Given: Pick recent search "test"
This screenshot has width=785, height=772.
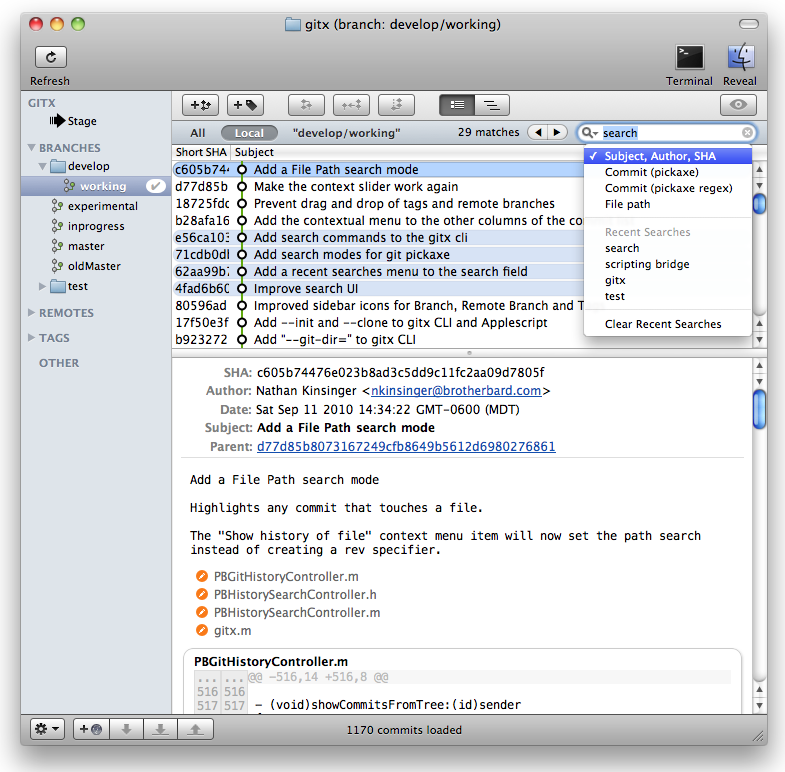Looking at the screenshot, I should tap(667, 296).
